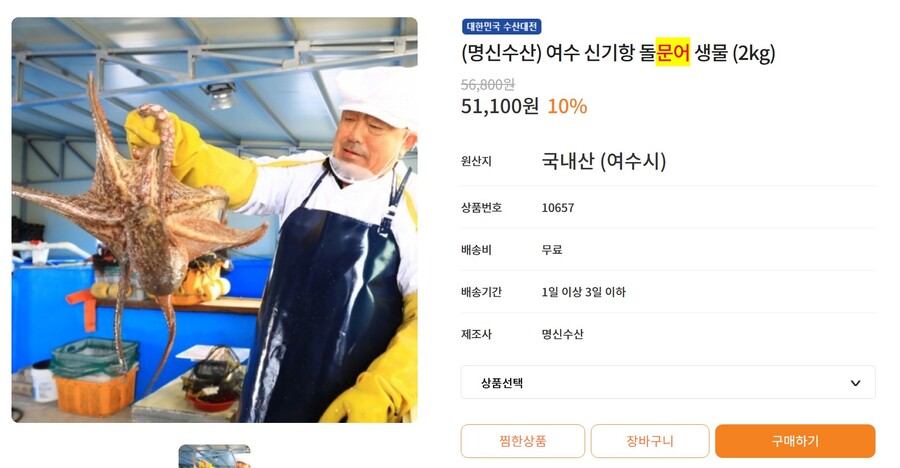
Task: Click the highlighted 문어 keyword in the title
Action: (x=673, y=53)
